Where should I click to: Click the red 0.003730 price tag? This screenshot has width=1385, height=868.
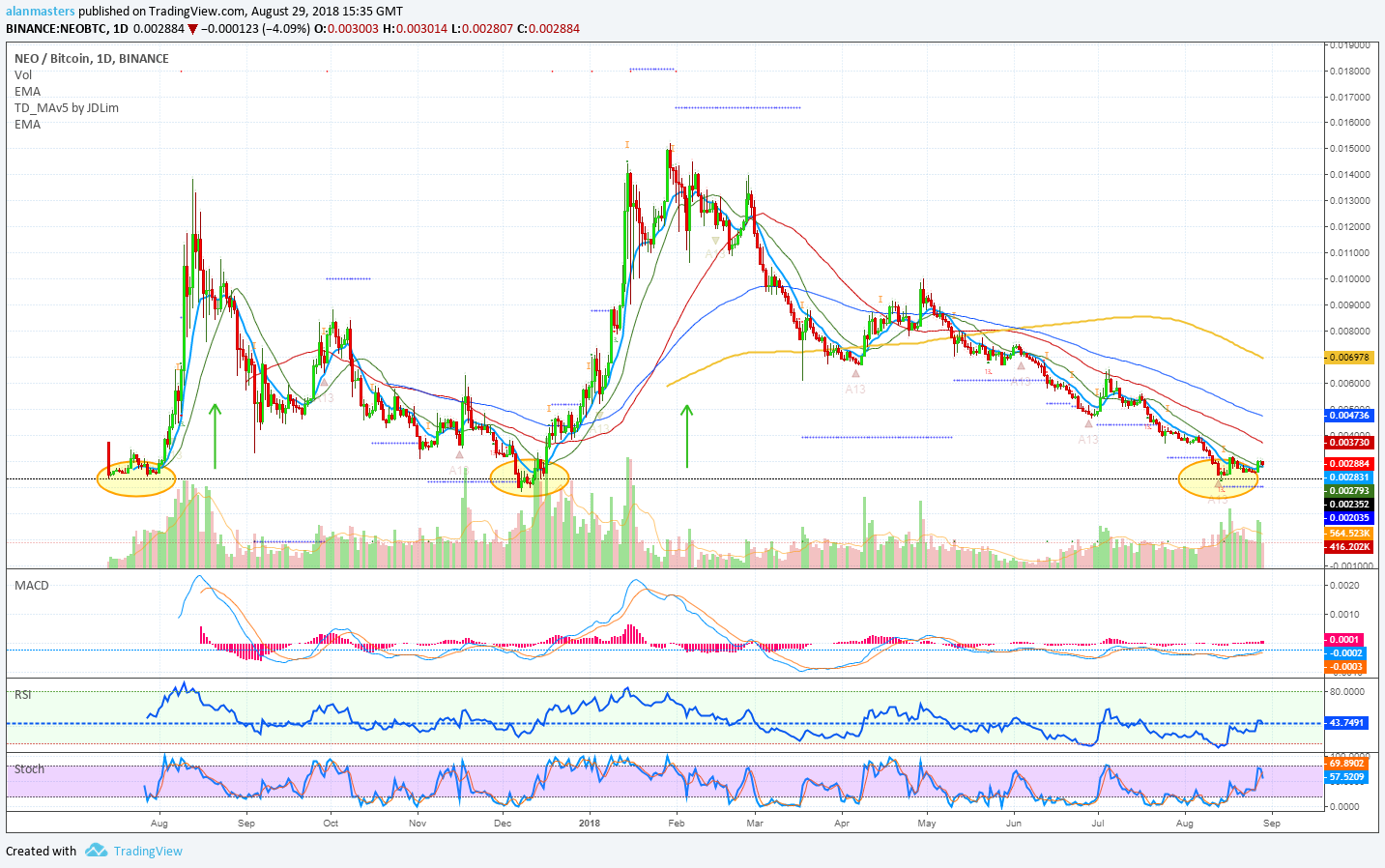tap(1347, 443)
